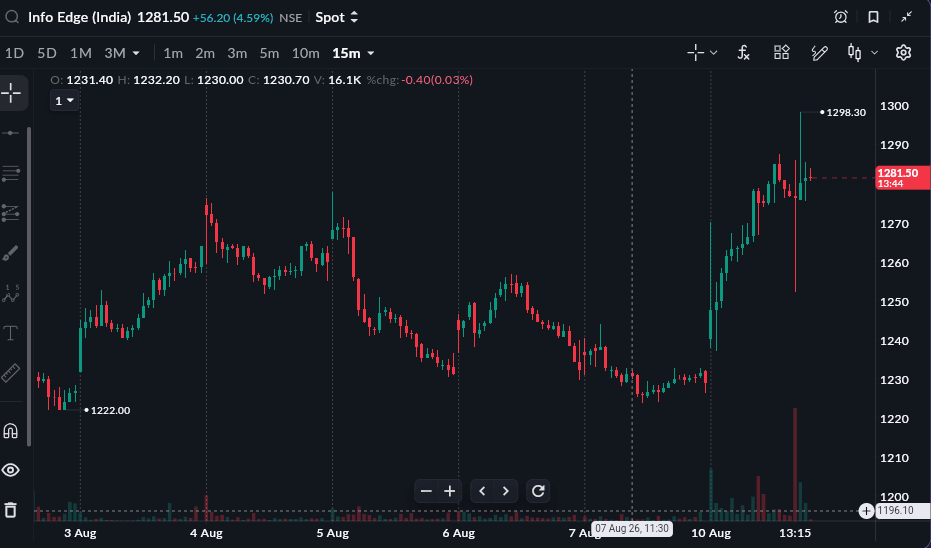
Task: Select the 2m interval
Action: [205, 53]
